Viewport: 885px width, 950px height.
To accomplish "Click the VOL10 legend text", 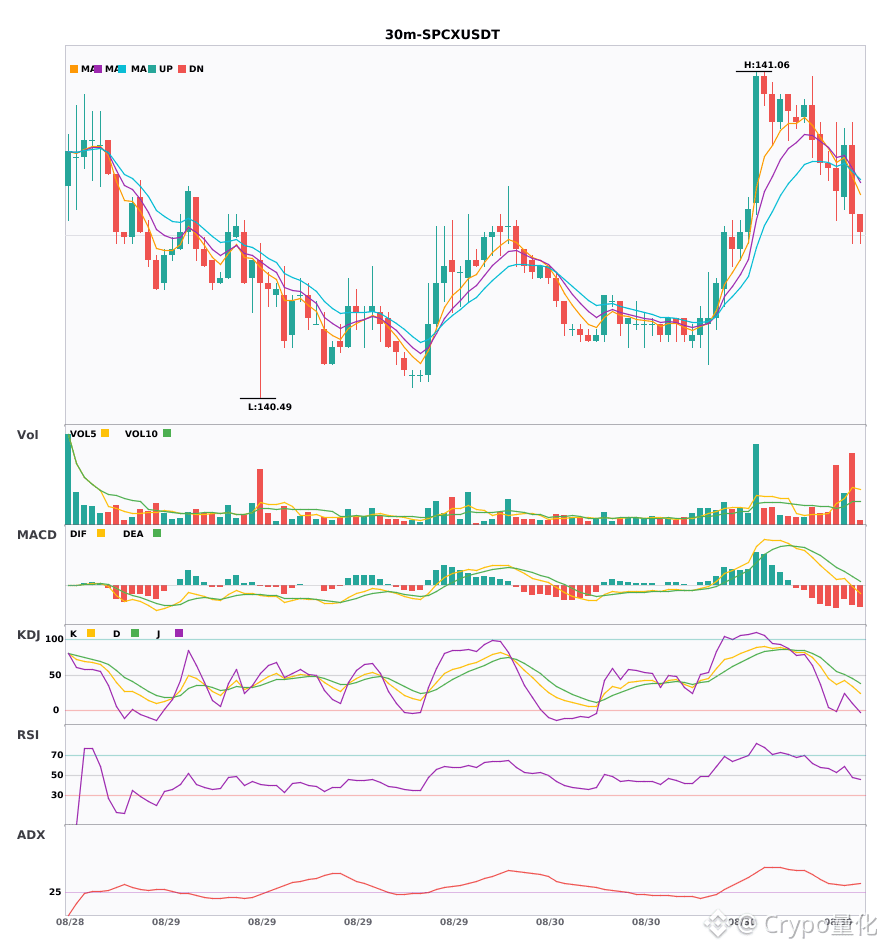I will pos(141,434).
